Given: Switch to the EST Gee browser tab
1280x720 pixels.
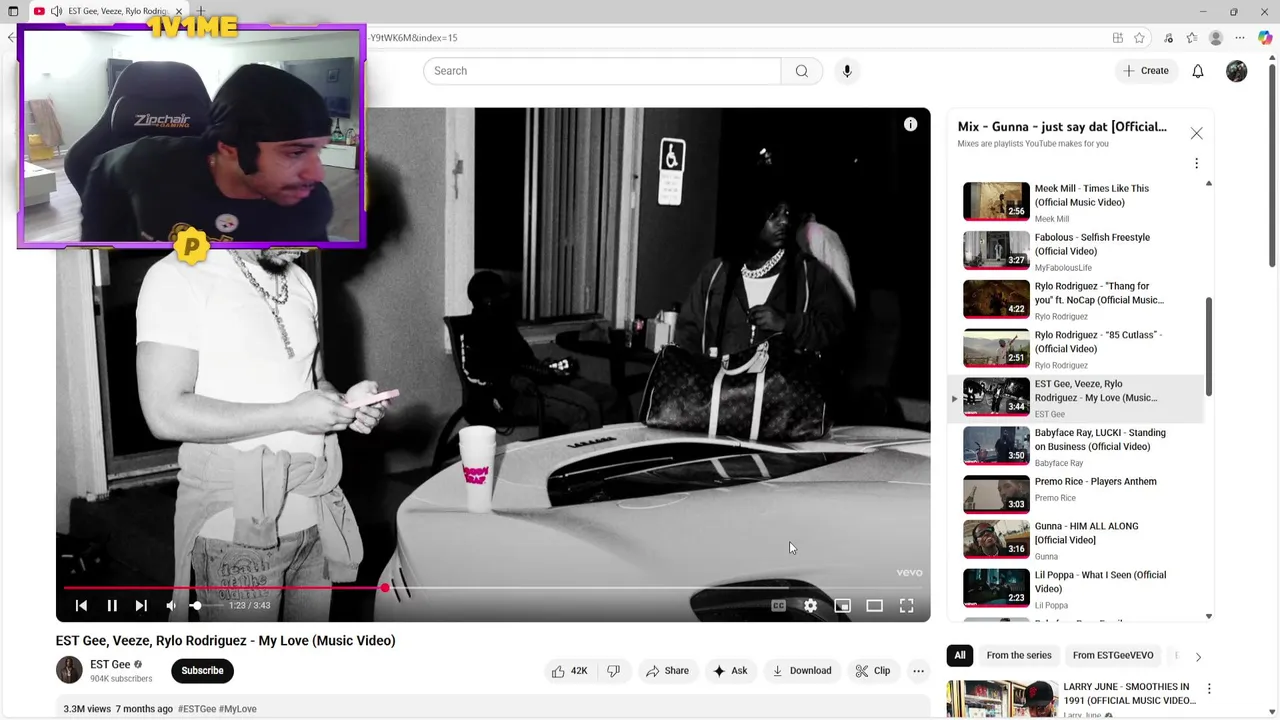Looking at the screenshot, I should click(108, 11).
